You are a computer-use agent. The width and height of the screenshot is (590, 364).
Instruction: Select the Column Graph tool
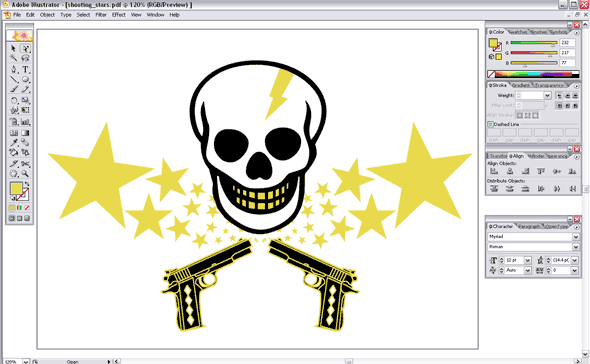(25, 122)
